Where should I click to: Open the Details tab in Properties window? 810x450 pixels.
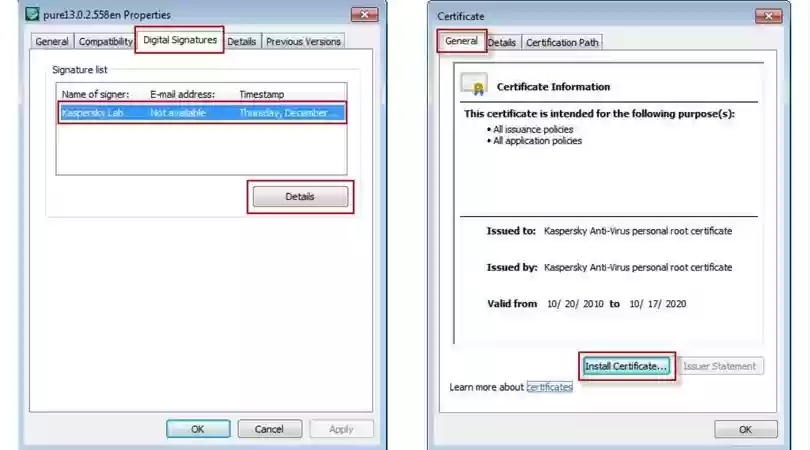(x=242, y=41)
